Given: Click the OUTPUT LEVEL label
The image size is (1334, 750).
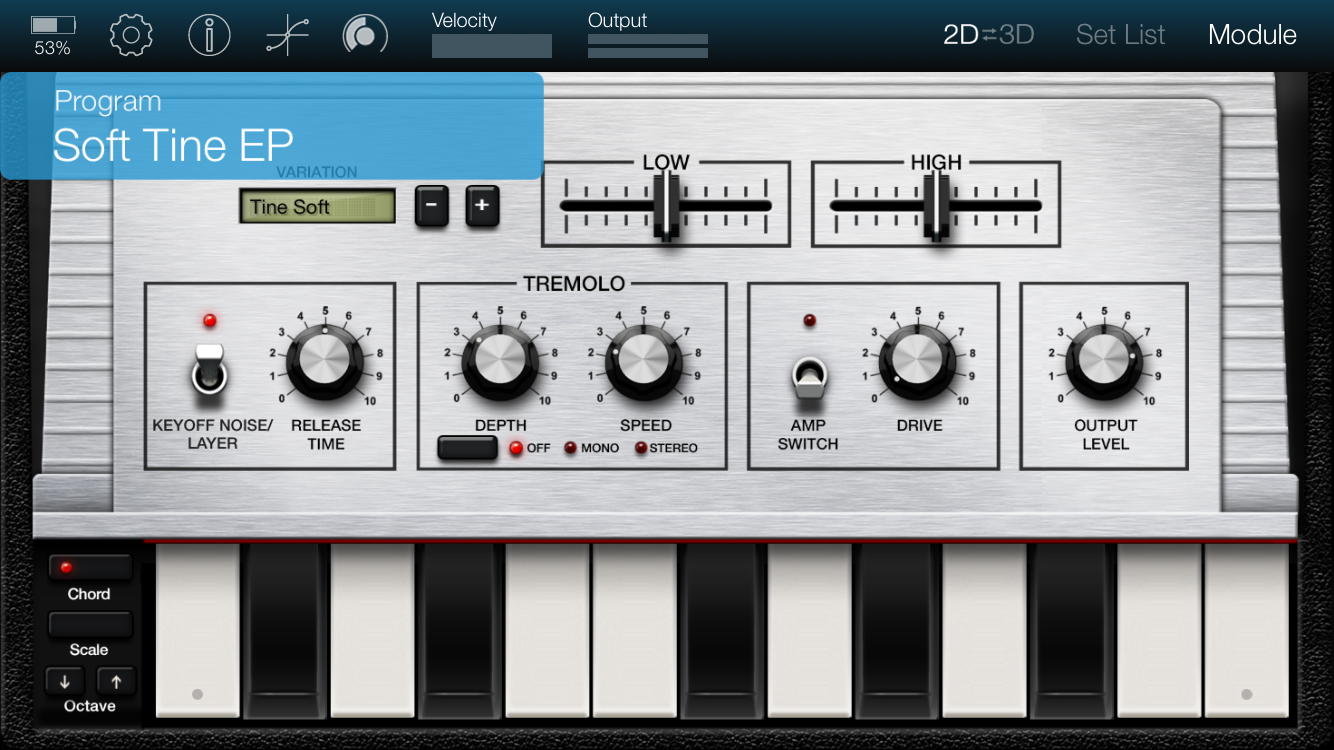Looking at the screenshot, I should (x=1105, y=434).
